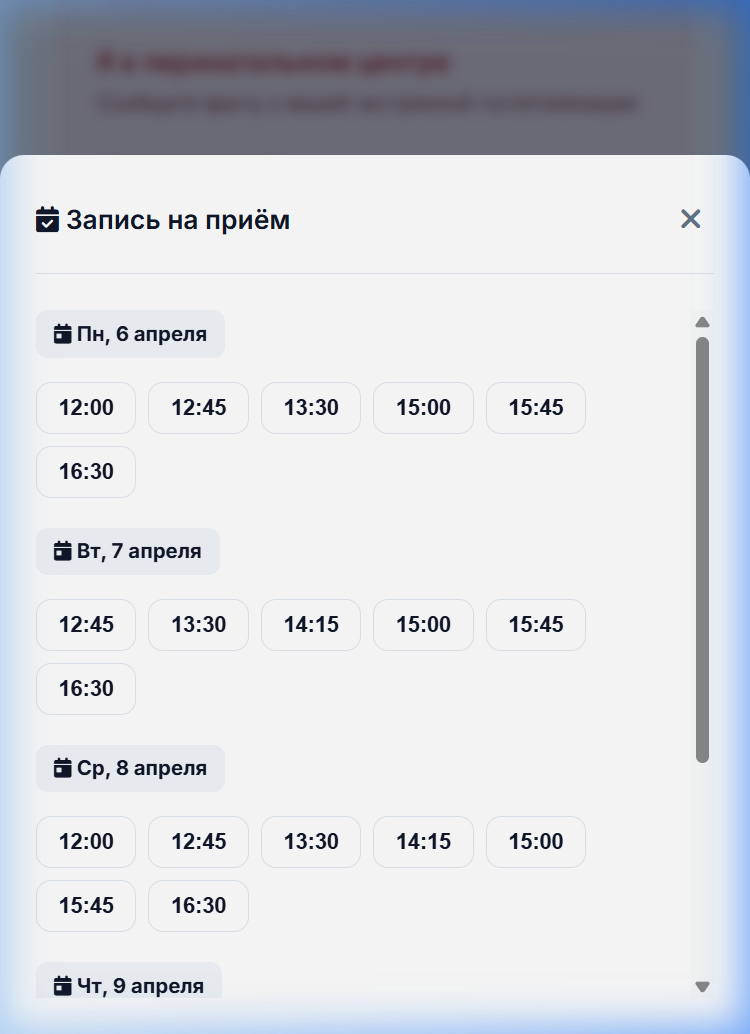Click the "Чт, 9 апреля" date header
750x1034 pixels.
[128, 985]
